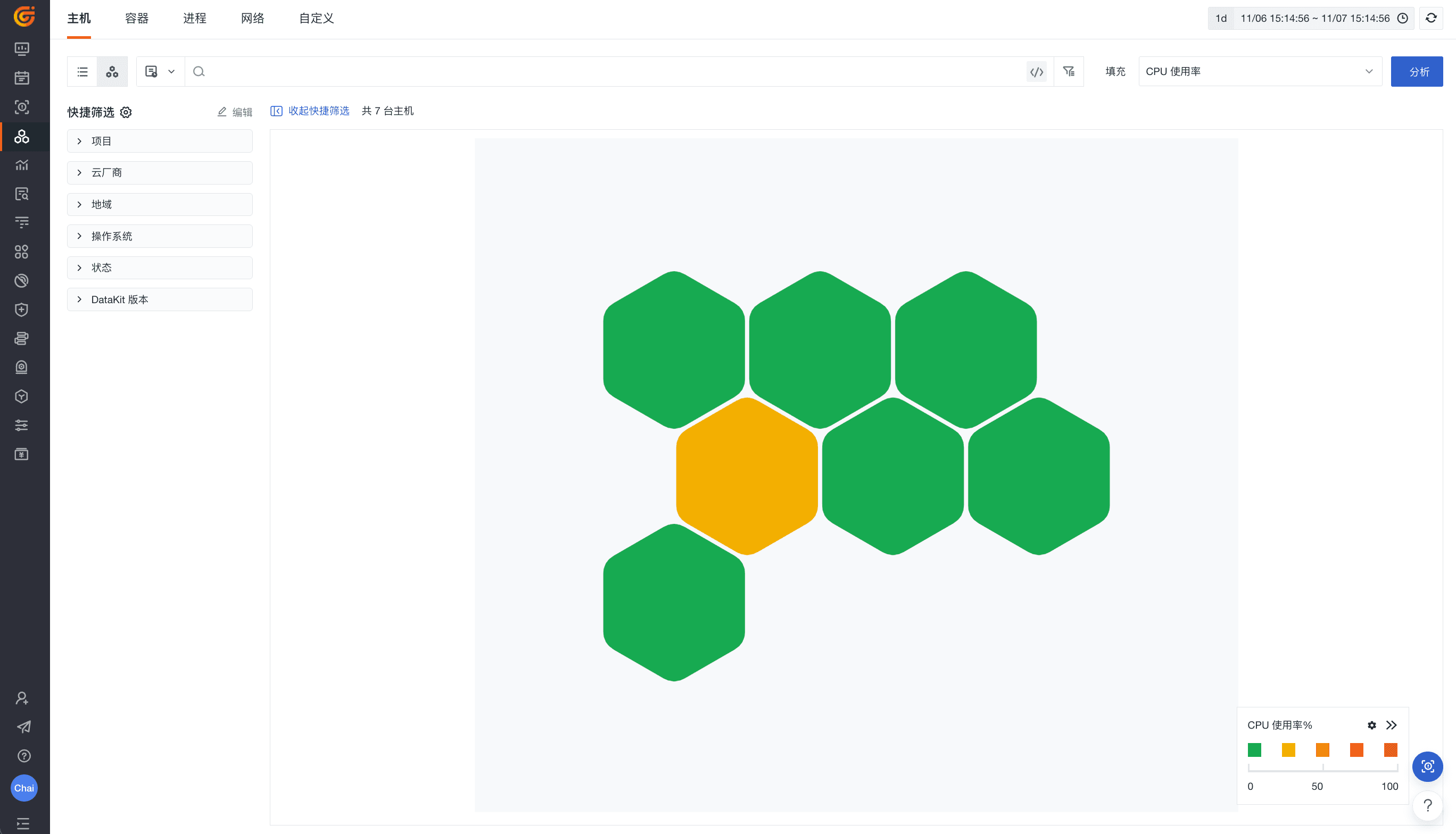Open the scenes dashboard sidebar icon
This screenshot has width=1456, height=834.
(x=22, y=49)
